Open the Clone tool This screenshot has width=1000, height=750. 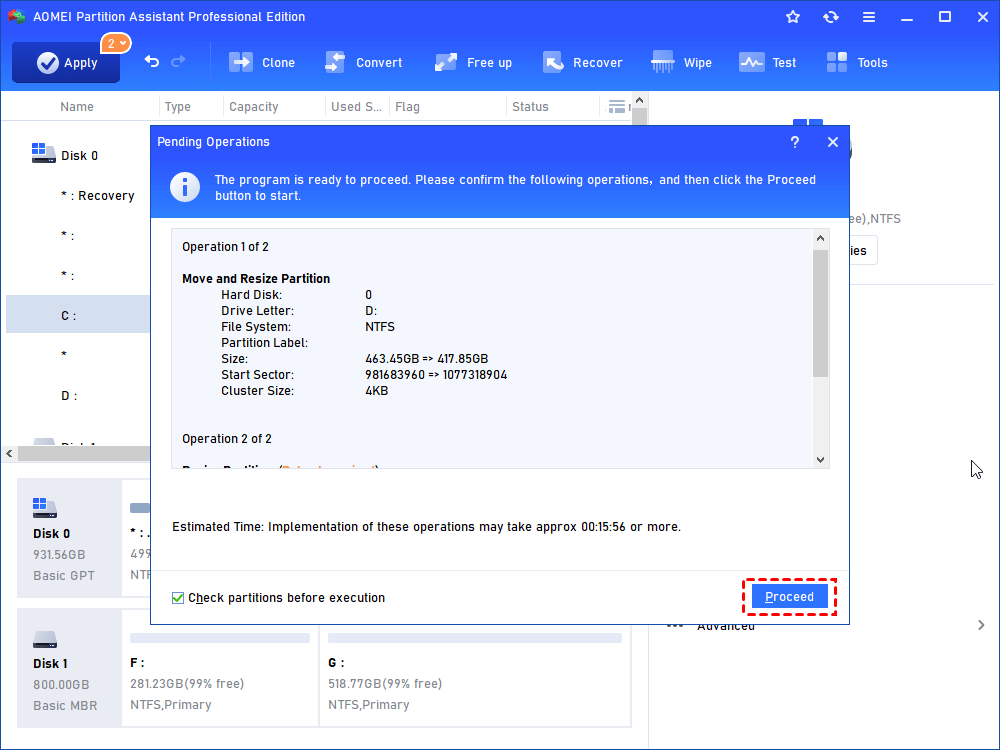point(262,62)
